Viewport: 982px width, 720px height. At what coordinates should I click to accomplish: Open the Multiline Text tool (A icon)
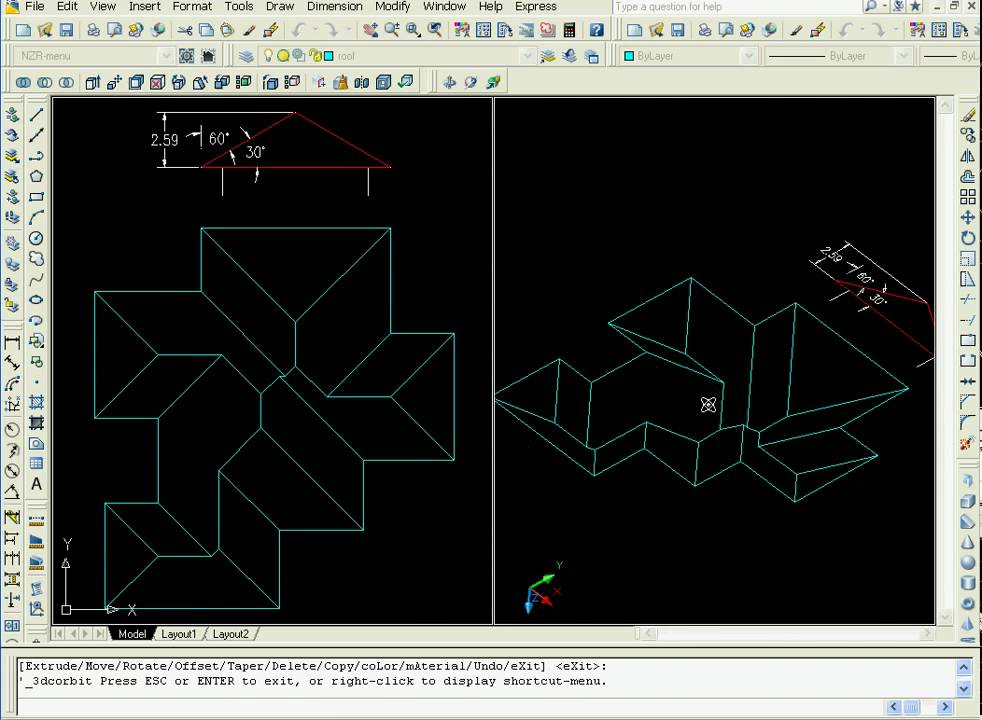[x=36, y=484]
